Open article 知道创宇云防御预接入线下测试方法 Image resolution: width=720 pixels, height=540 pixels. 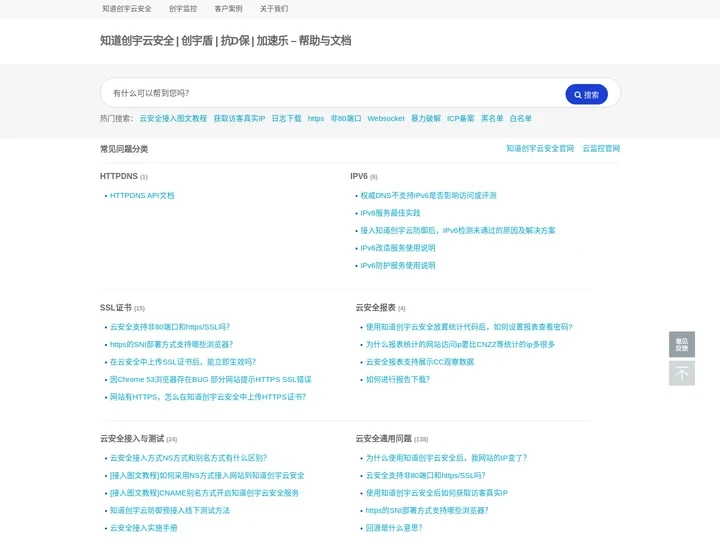(x=169, y=510)
